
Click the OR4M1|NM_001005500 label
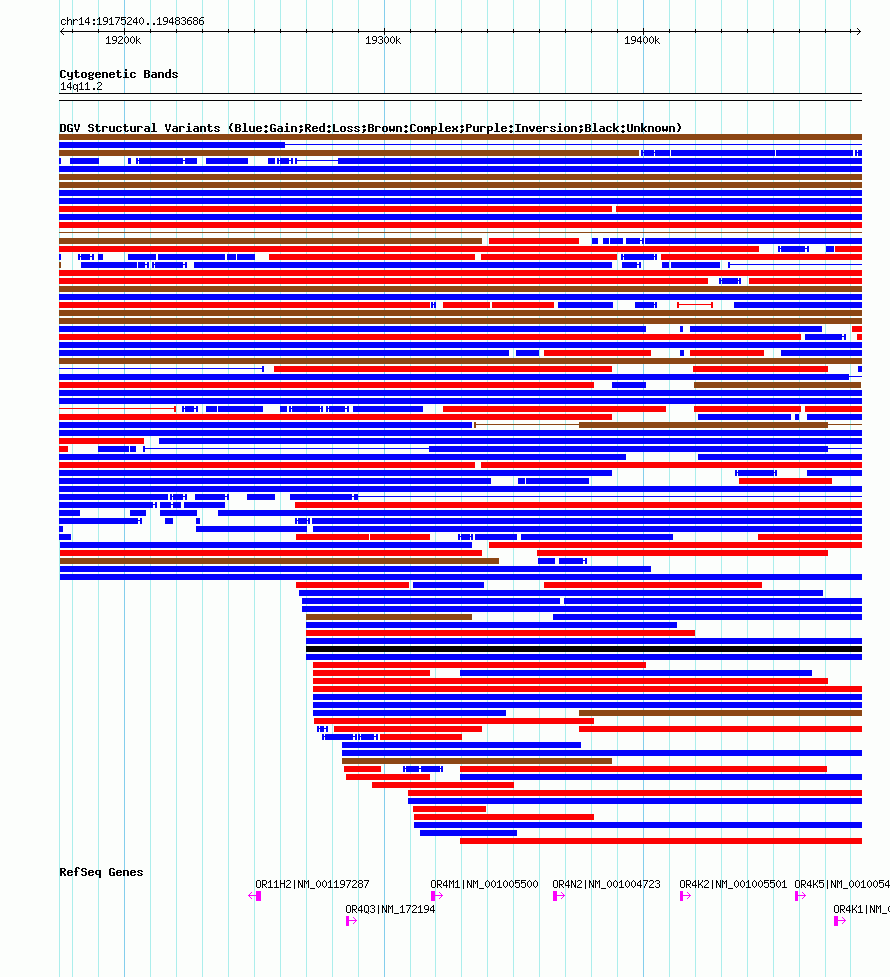(x=484, y=884)
